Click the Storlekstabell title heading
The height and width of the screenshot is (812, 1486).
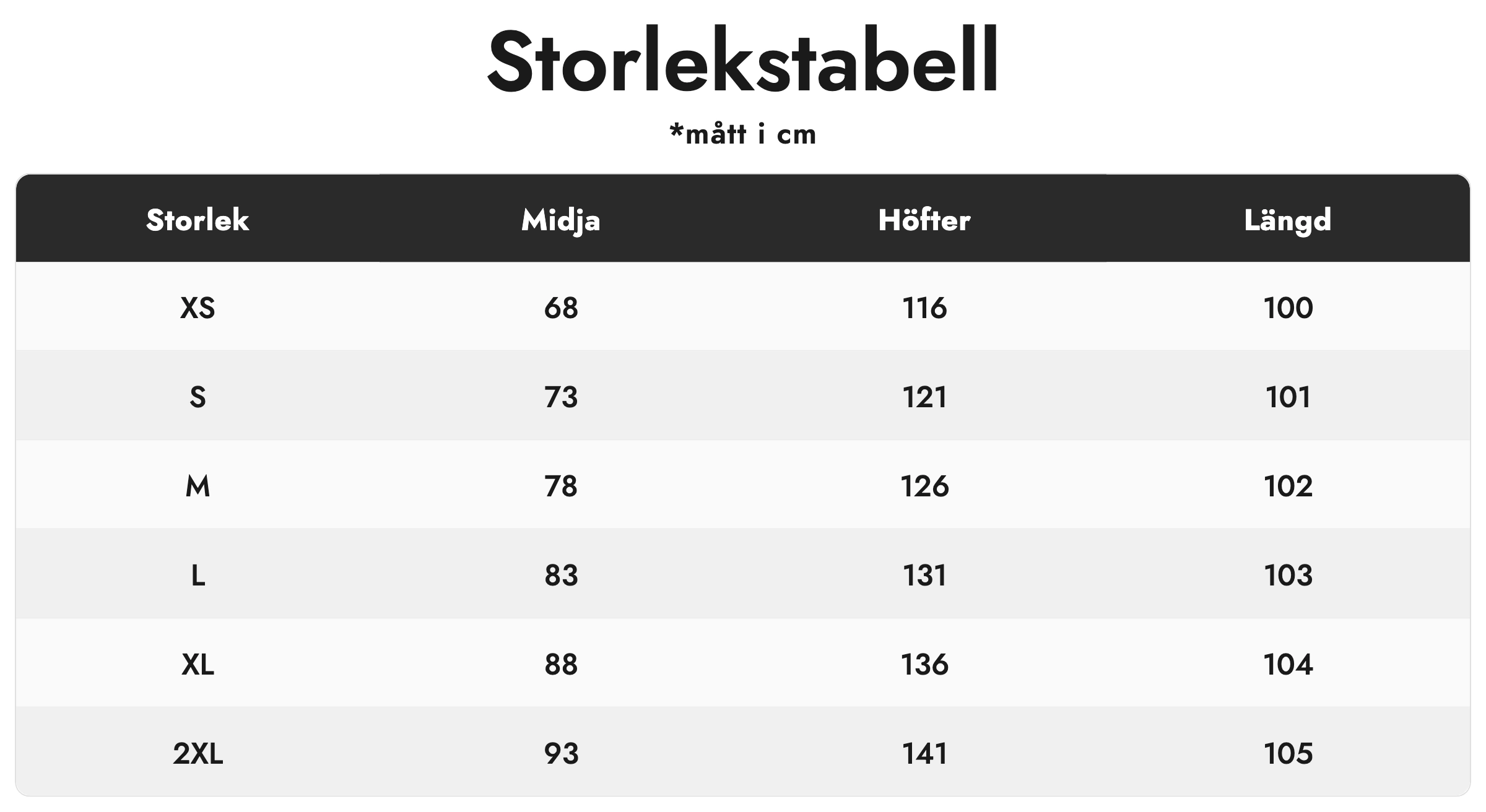pos(742,62)
